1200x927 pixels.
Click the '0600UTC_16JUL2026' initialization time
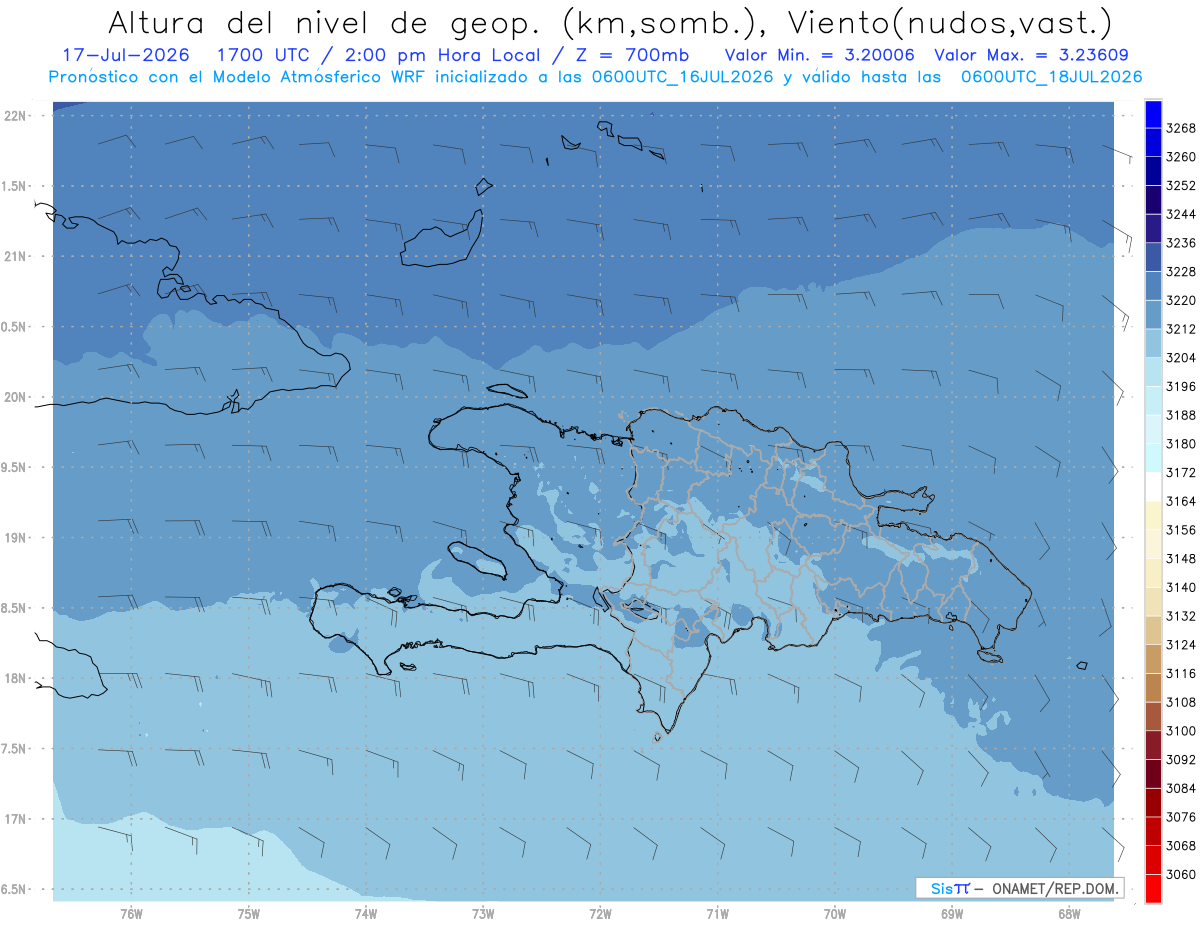681,76
